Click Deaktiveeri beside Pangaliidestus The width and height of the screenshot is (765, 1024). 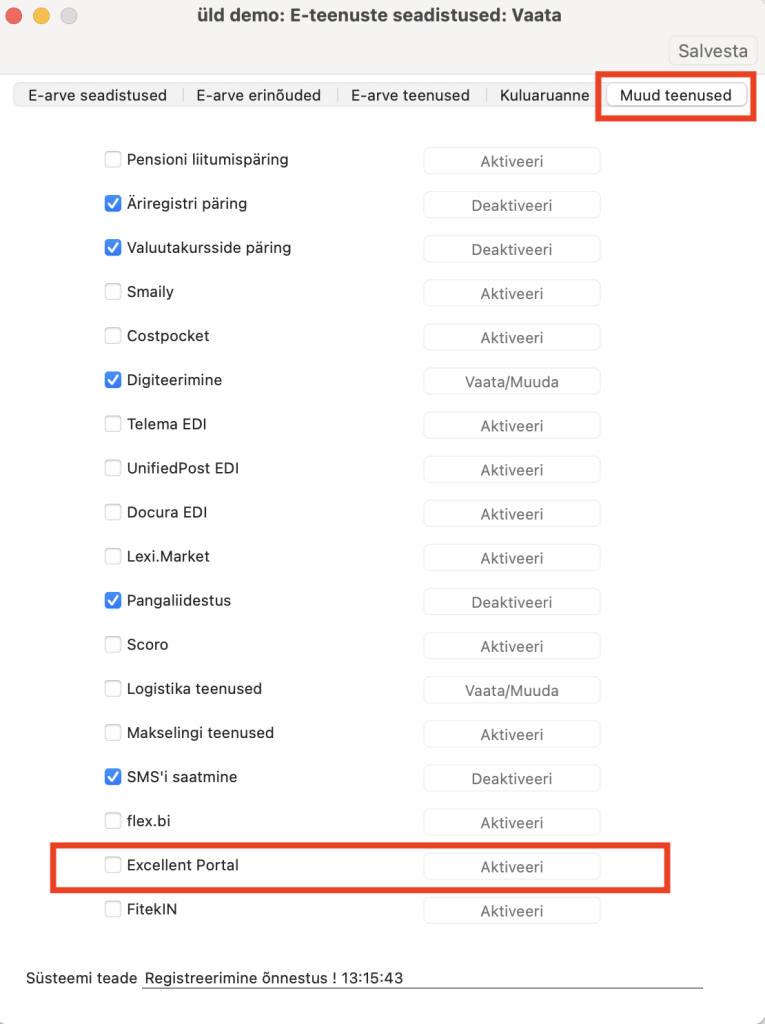(x=511, y=602)
